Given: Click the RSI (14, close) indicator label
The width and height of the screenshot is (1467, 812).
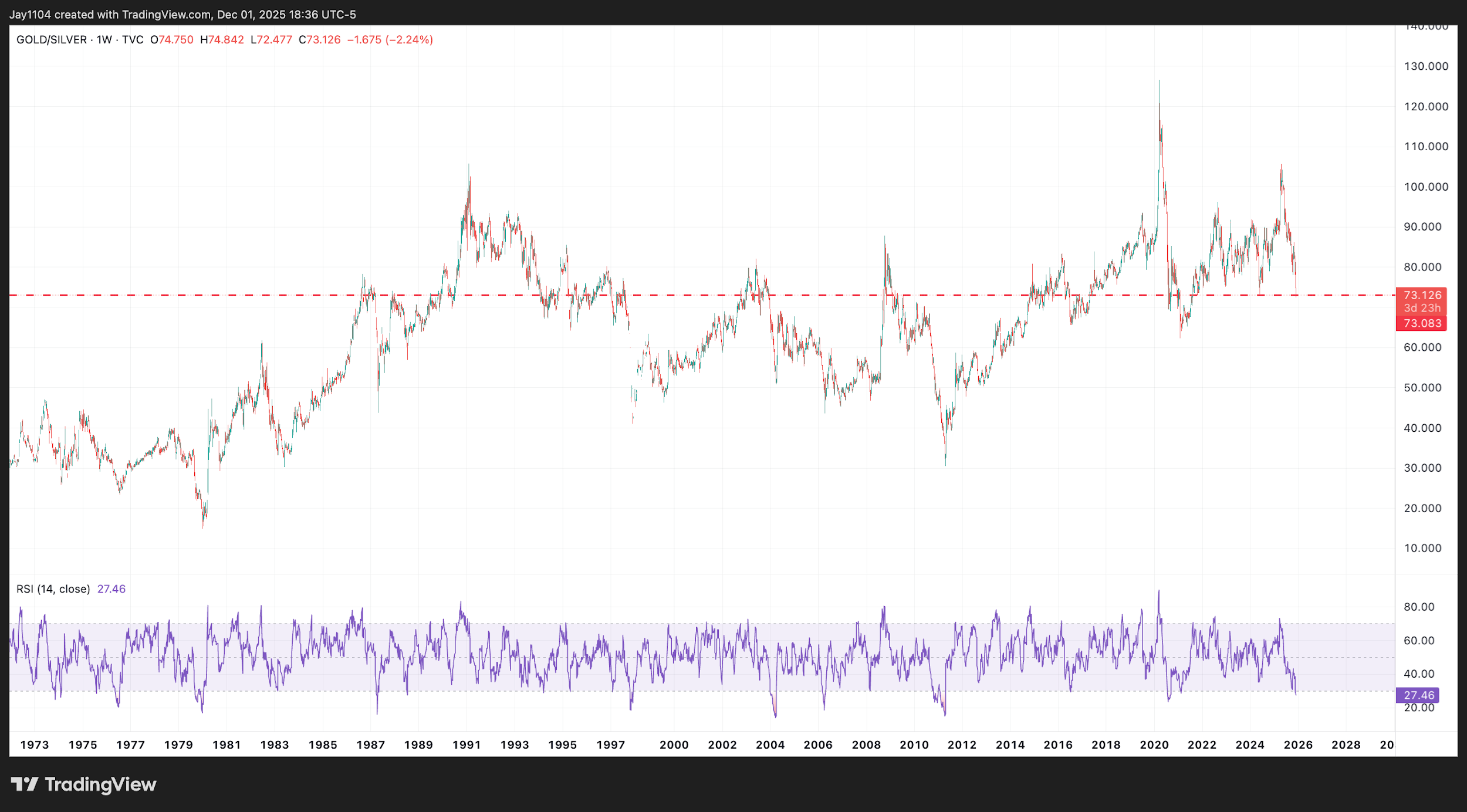Looking at the screenshot, I should (53, 589).
